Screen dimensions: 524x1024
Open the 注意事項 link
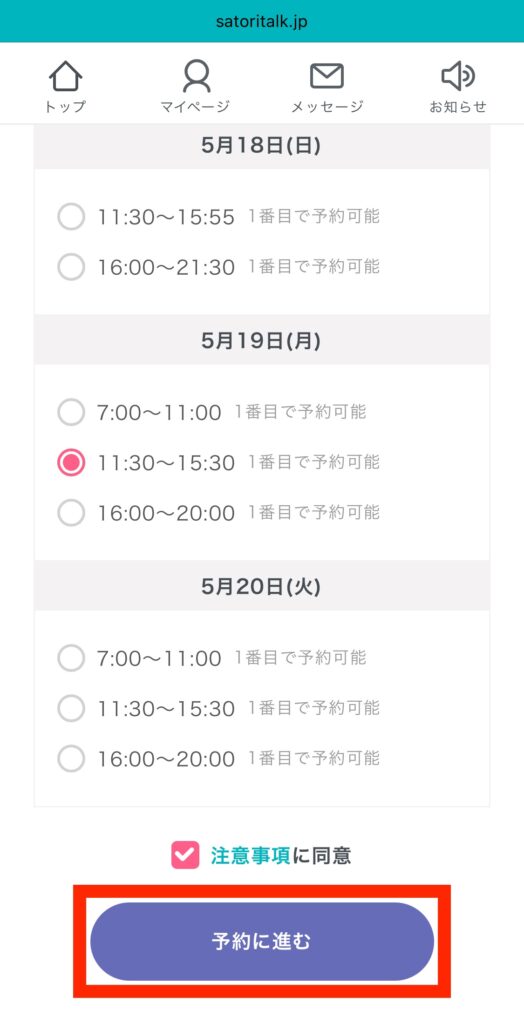[250, 856]
